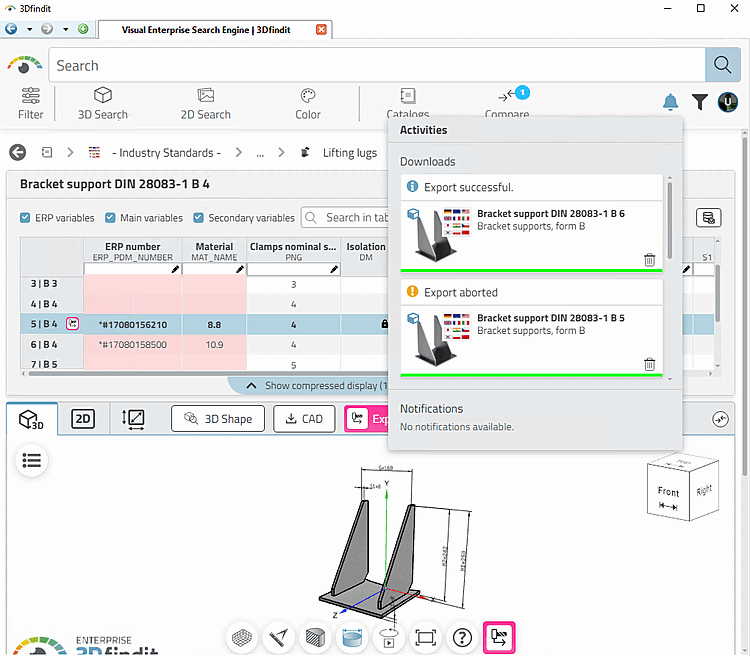750x656 pixels.
Task: Click the downloads list down arrow
Action: click(x=670, y=379)
